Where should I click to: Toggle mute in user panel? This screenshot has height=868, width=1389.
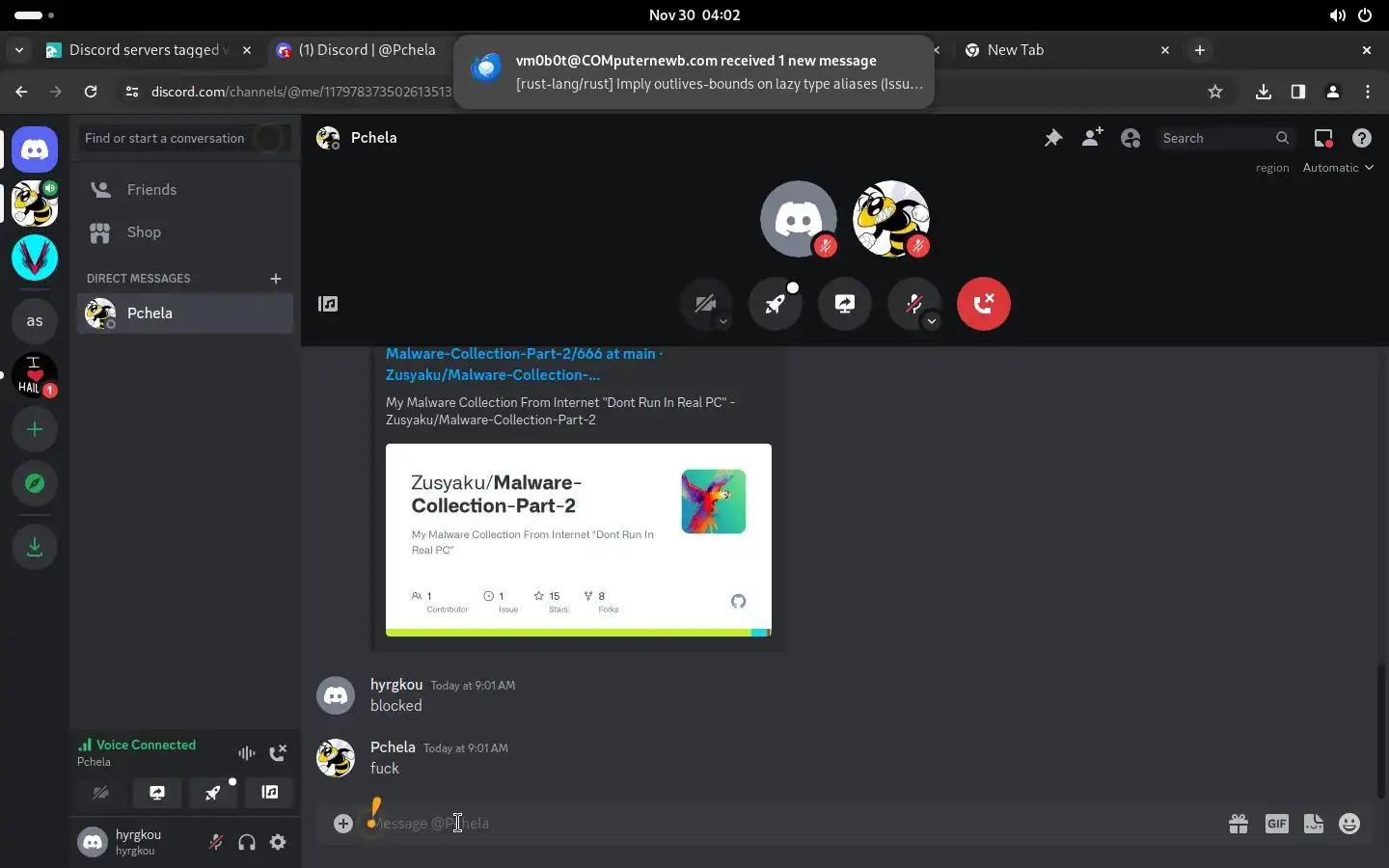click(x=216, y=842)
